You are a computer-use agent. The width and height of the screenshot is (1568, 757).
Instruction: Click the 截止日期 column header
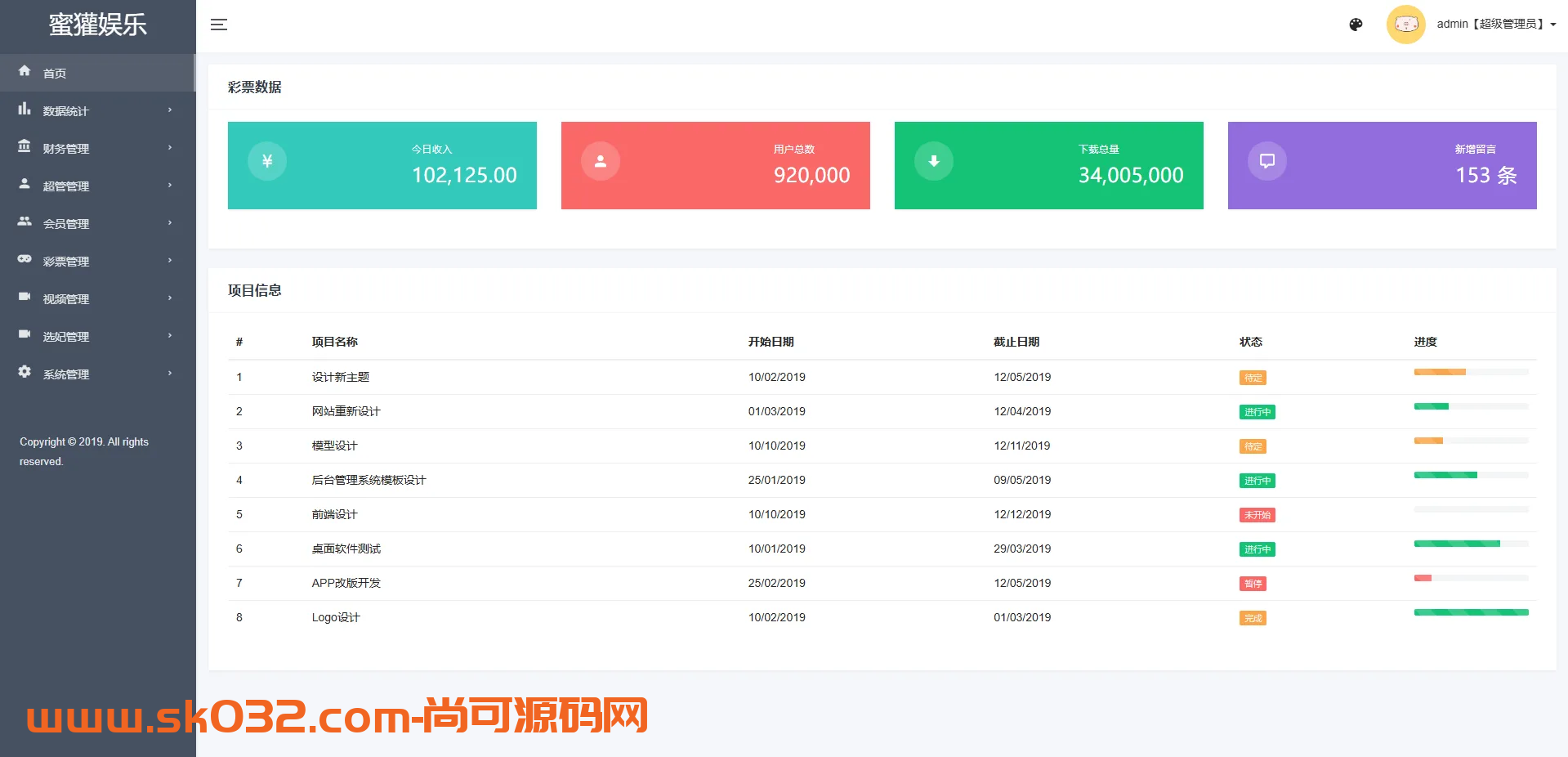1016,342
